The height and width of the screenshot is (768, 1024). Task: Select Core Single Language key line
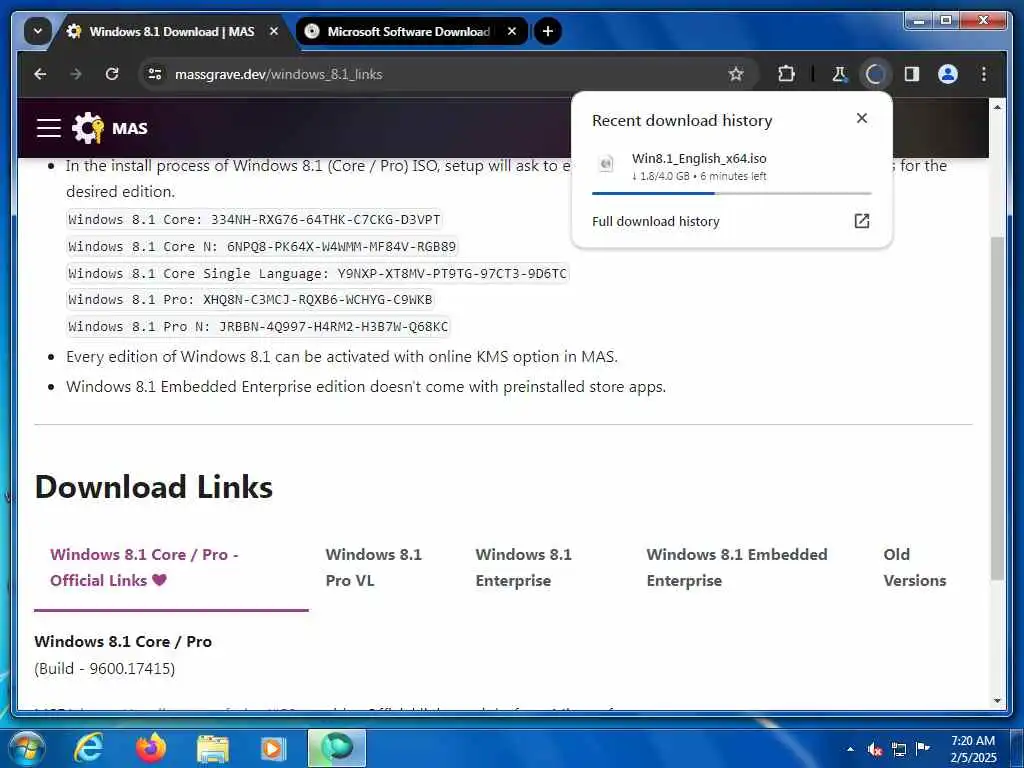click(x=317, y=273)
